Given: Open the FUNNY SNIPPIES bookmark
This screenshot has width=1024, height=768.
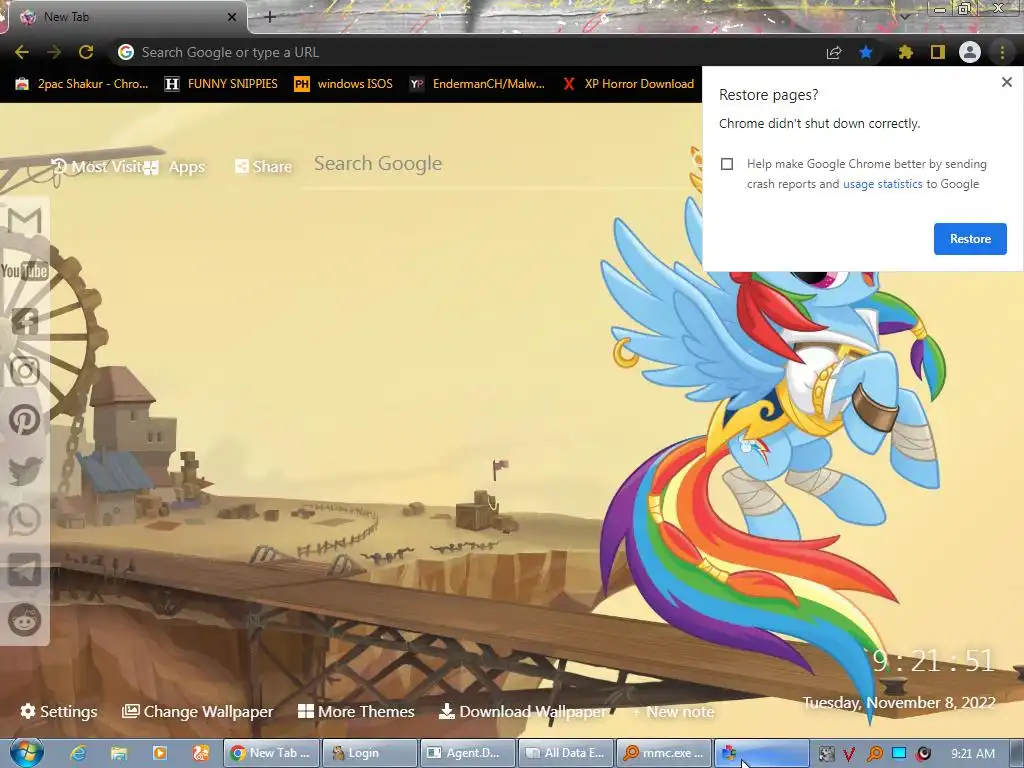Looking at the screenshot, I should (221, 84).
